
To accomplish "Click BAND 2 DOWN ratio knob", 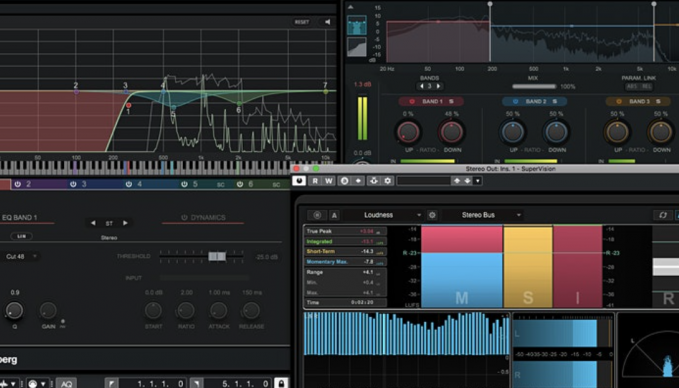I will click(x=556, y=132).
